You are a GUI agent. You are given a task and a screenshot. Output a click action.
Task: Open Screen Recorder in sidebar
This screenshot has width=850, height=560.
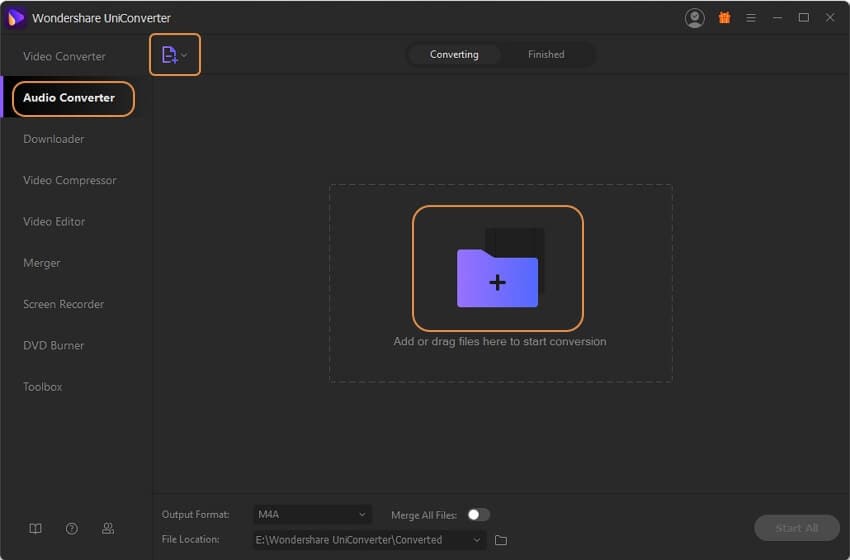click(x=63, y=304)
